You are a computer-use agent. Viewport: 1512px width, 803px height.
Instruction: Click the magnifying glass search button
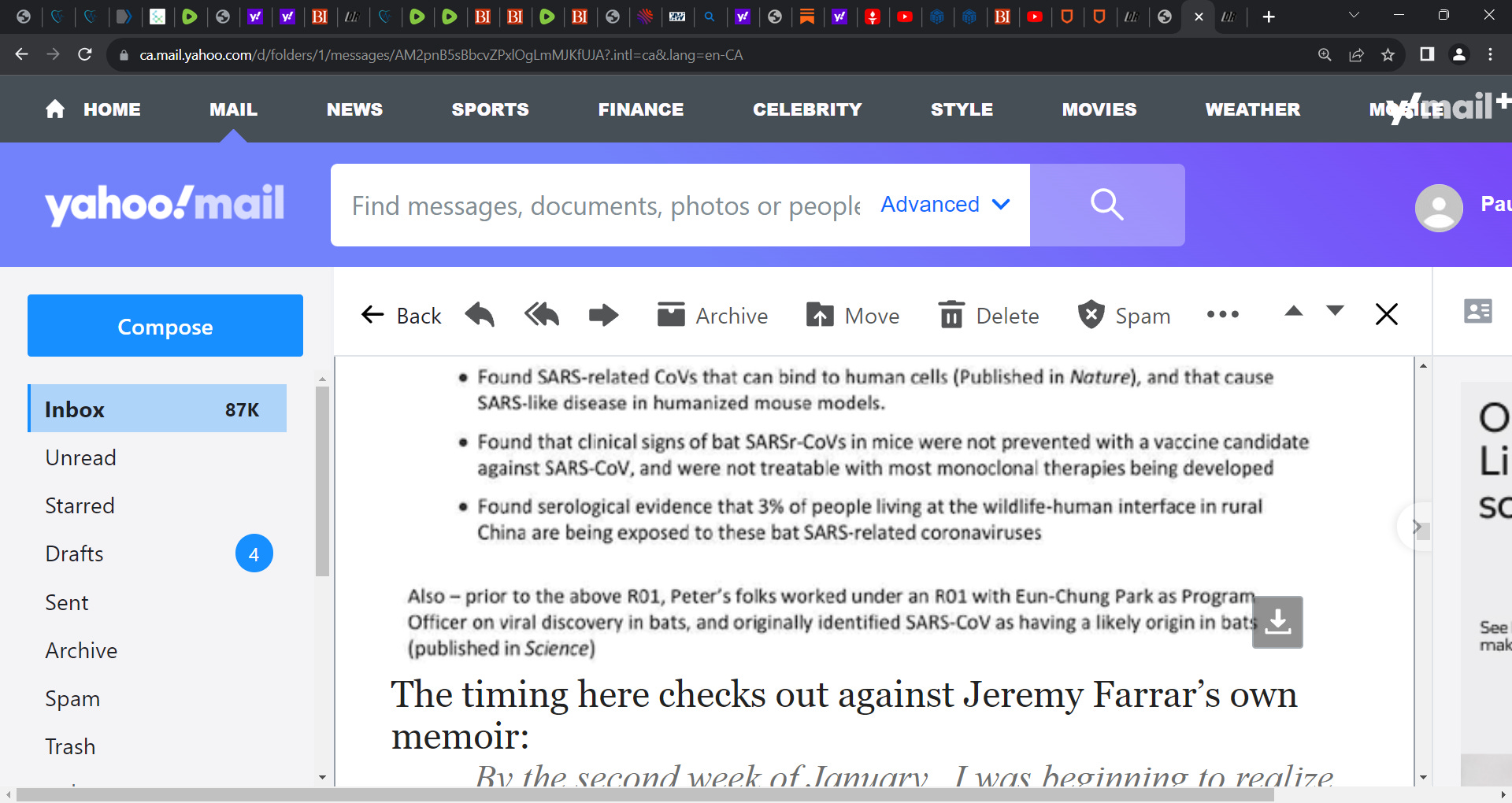coord(1107,205)
